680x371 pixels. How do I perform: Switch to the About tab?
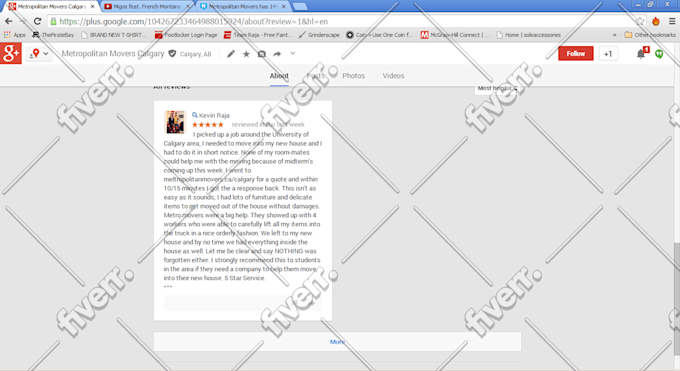coord(279,76)
